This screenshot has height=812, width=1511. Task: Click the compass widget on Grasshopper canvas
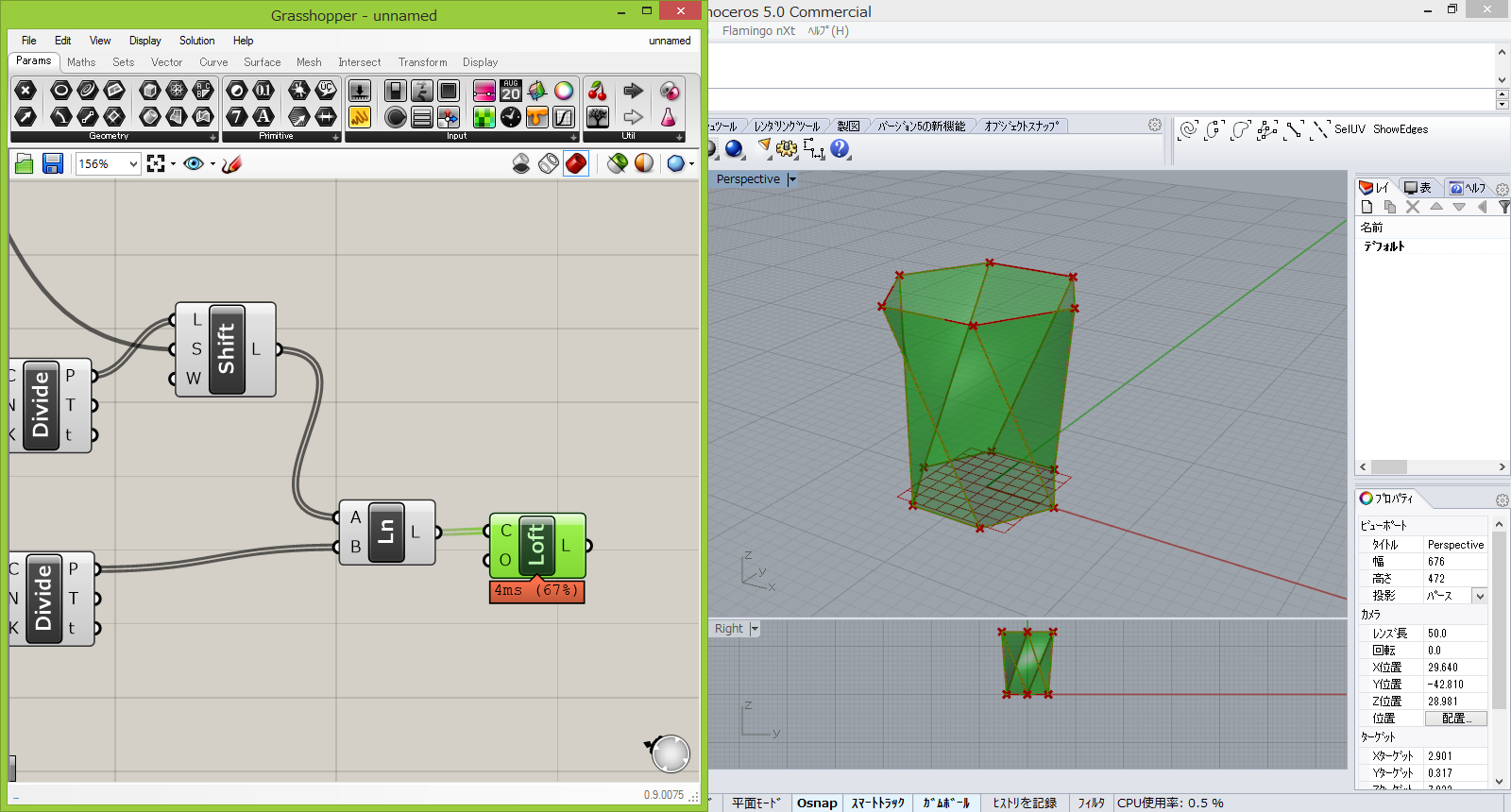[670, 753]
